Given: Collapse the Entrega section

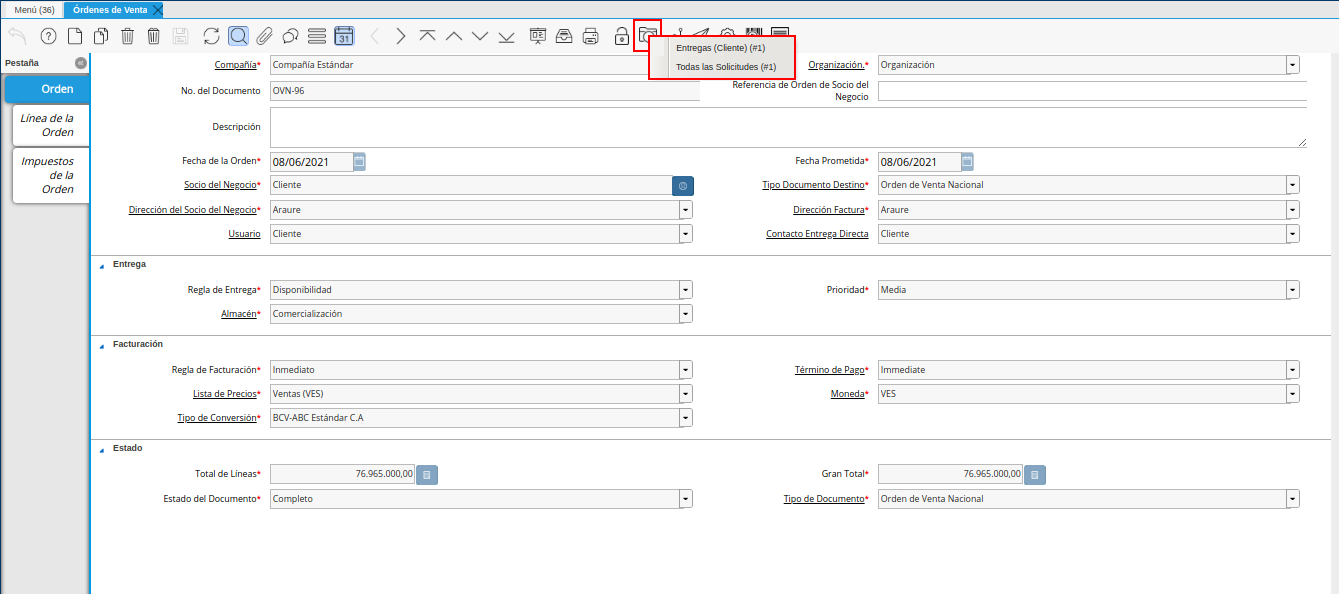Looking at the screenshot, I should tap(101, 265).
